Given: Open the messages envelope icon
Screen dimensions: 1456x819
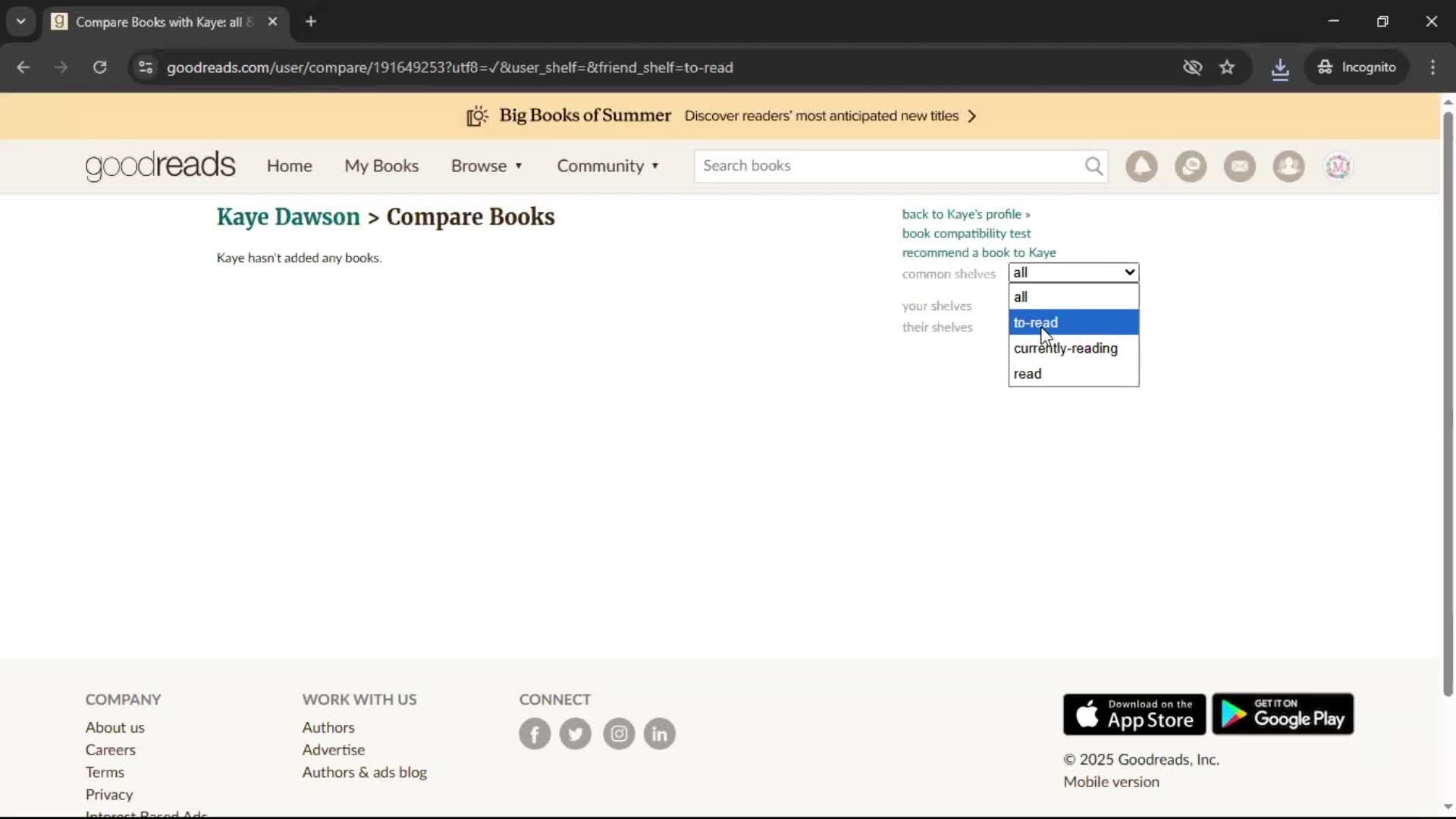Looking at the screenshot, I should (1240, 166).
